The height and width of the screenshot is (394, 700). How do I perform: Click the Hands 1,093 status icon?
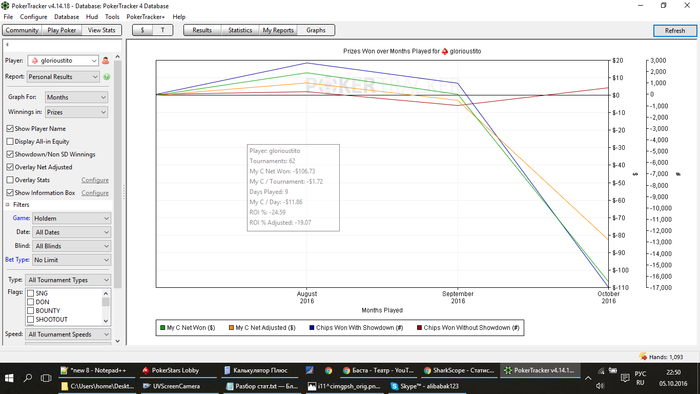(x=643, y=356)
